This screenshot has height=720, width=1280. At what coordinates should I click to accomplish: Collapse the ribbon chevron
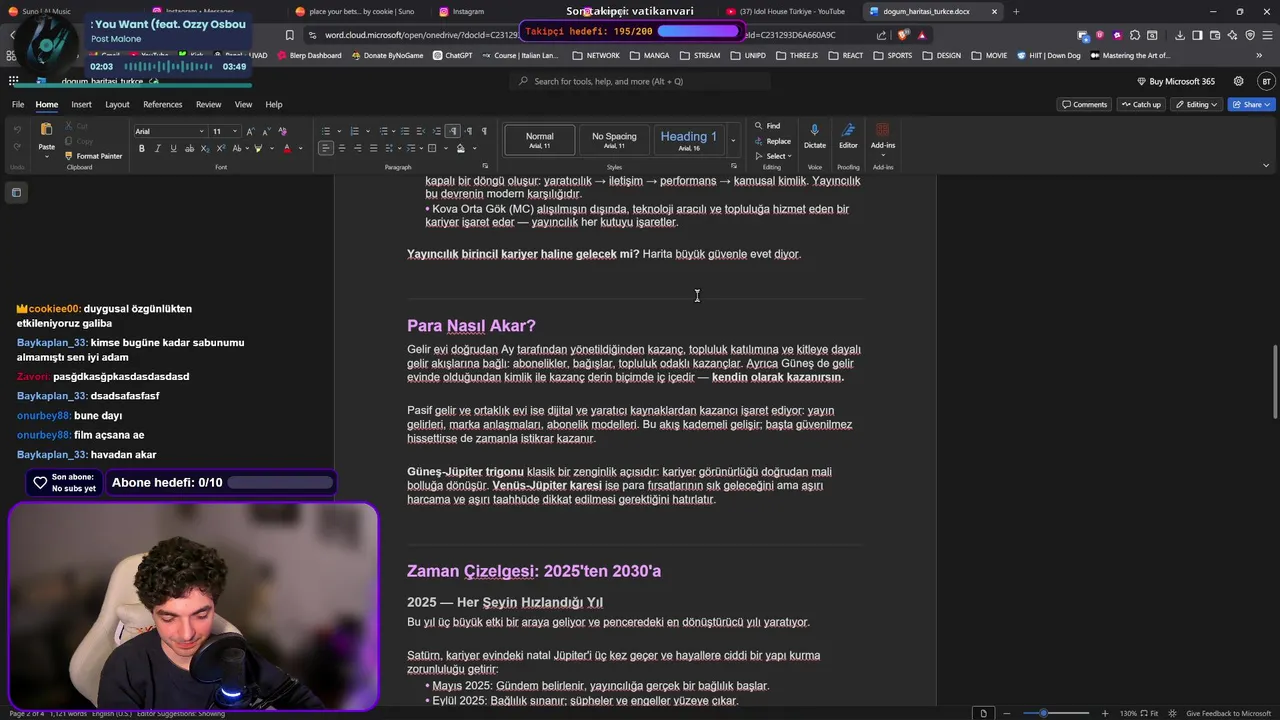pos(1266,166)
